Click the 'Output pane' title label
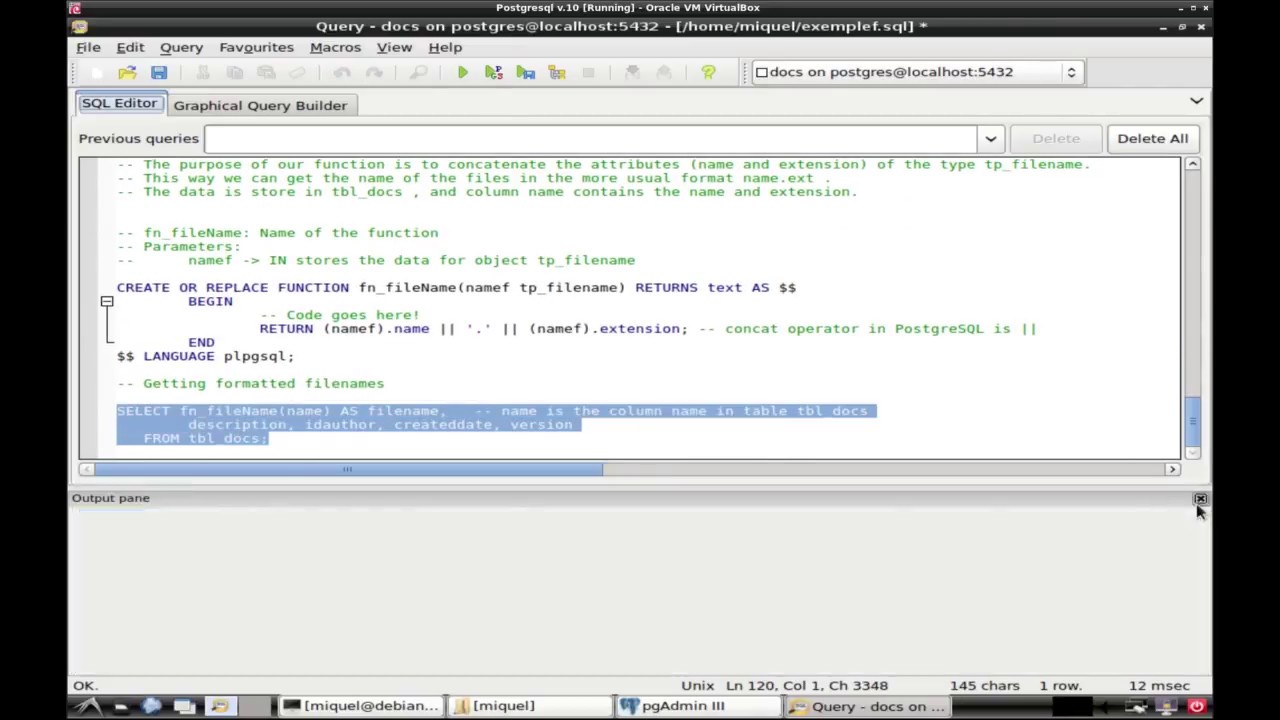The height and width of the screenshot is (720, 1280). click(110, 498)
